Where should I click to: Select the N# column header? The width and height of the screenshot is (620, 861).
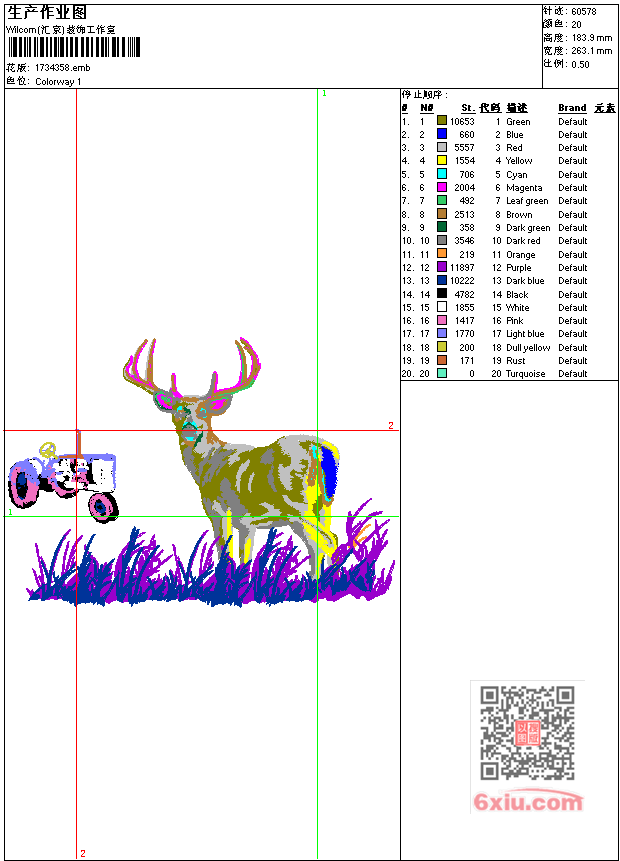(427, 108)
